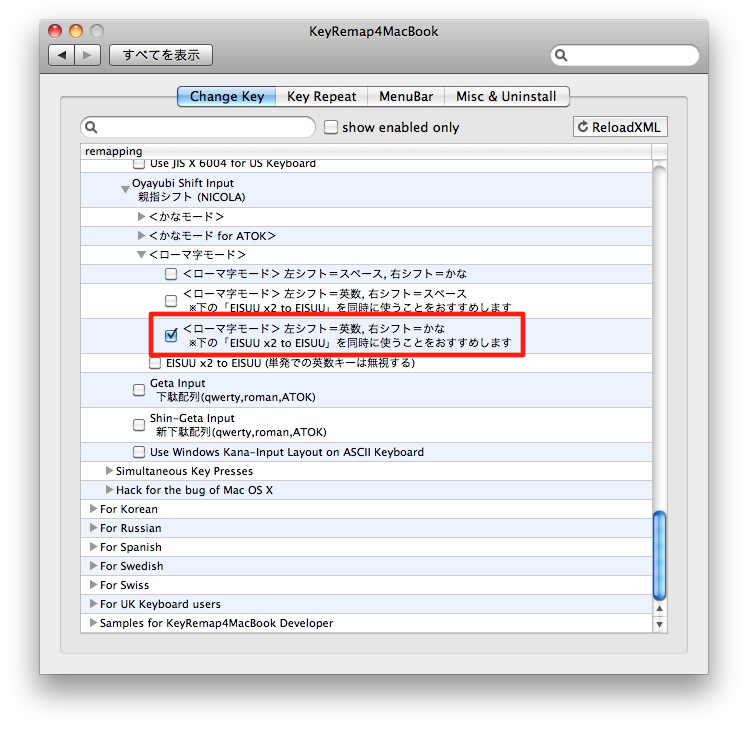This screenshot has height=734, width=748.
Task: Expand Hack for the bug of Mac OS X
Action: [x=109, y=490]
